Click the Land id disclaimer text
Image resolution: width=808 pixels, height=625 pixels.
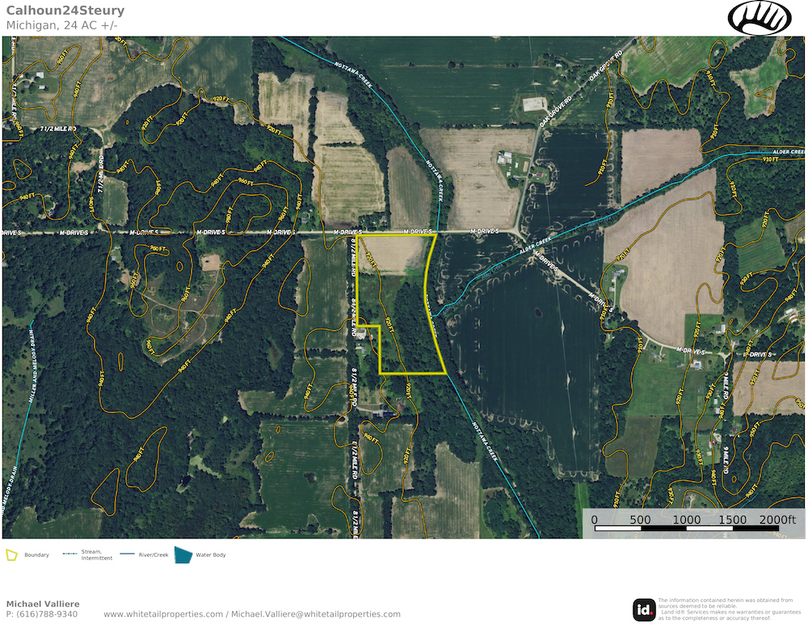click(x=729, y=609)
